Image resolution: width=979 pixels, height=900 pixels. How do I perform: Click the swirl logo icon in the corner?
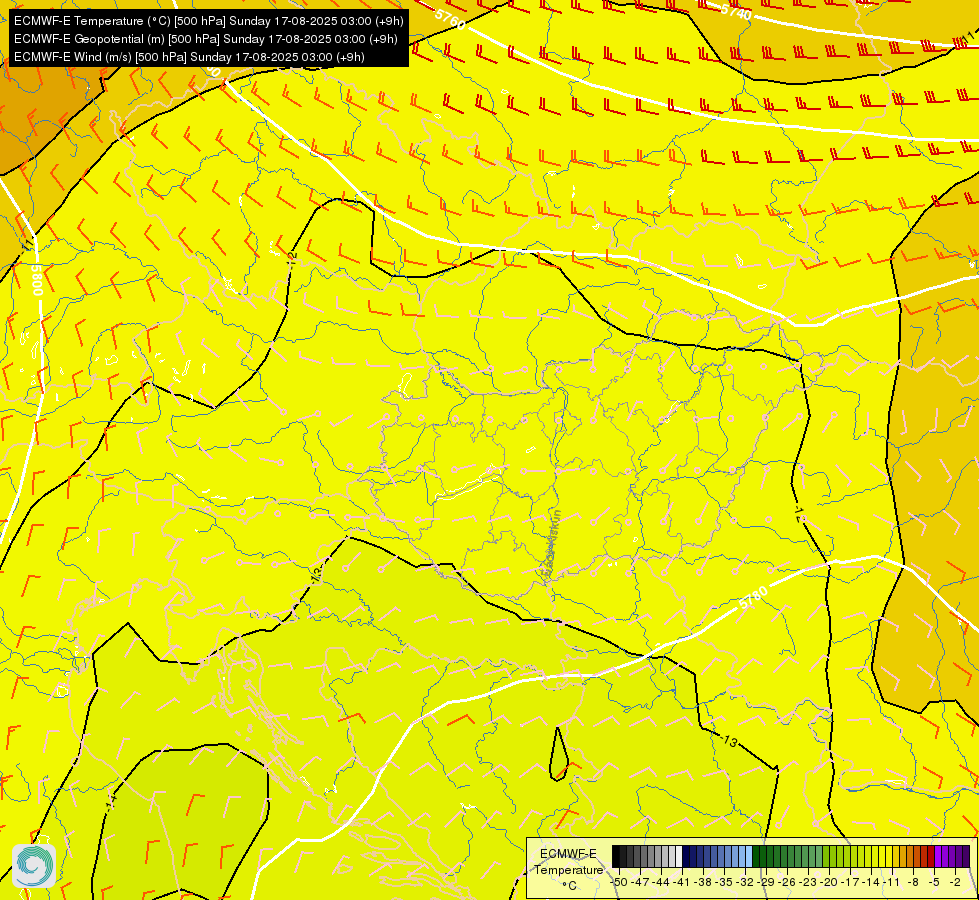[34, 866]
